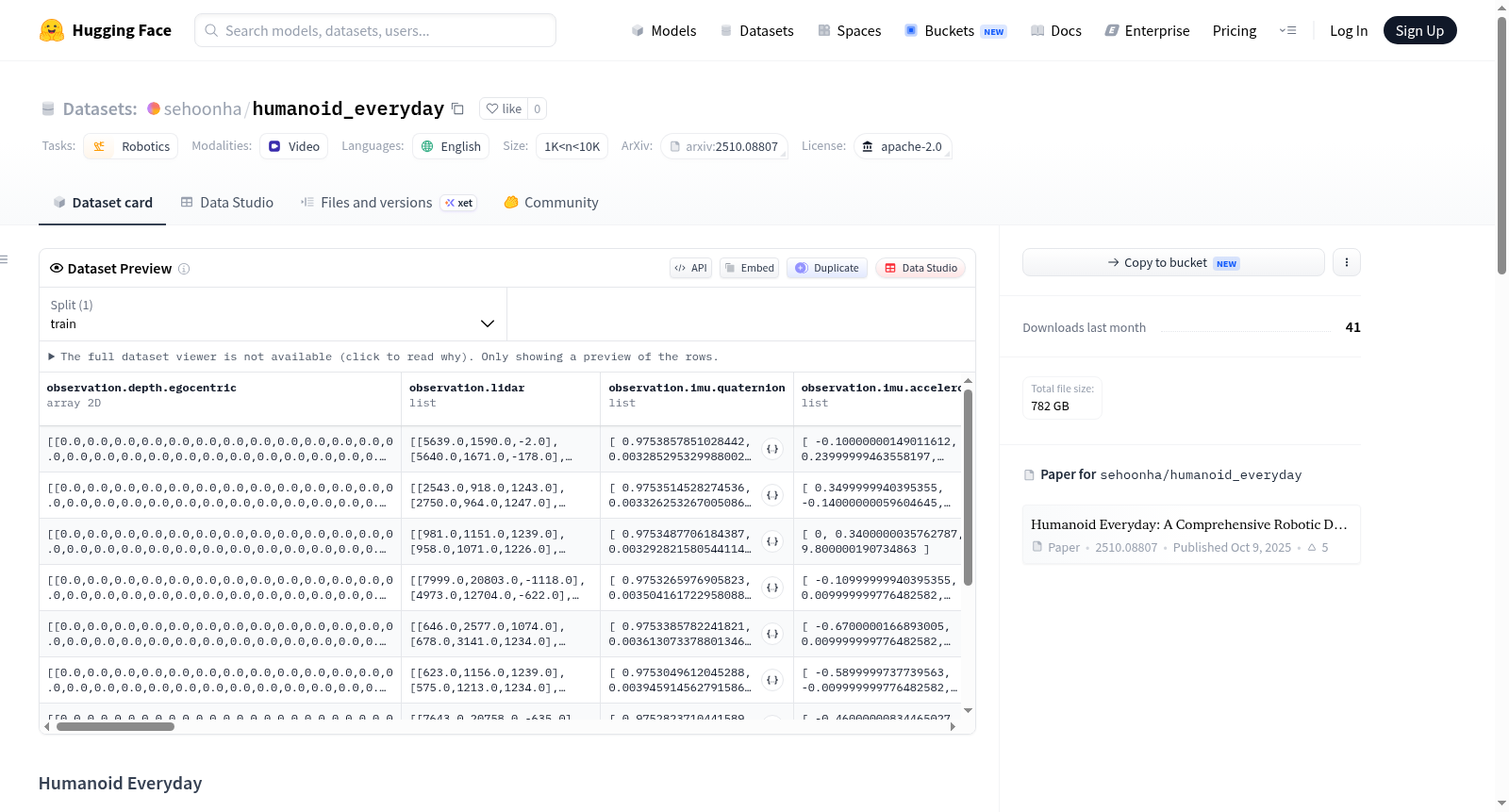
Task: Click the English language tag
Action: [x=451, y=146]
